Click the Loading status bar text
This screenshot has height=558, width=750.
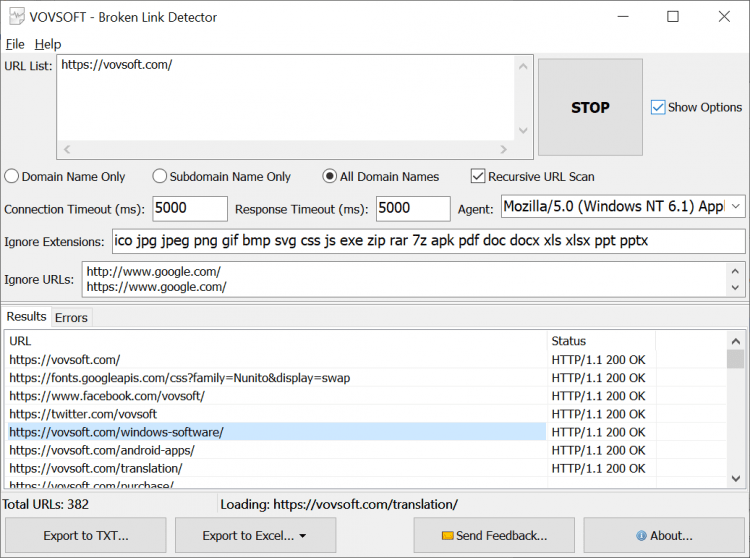[339, 504]
